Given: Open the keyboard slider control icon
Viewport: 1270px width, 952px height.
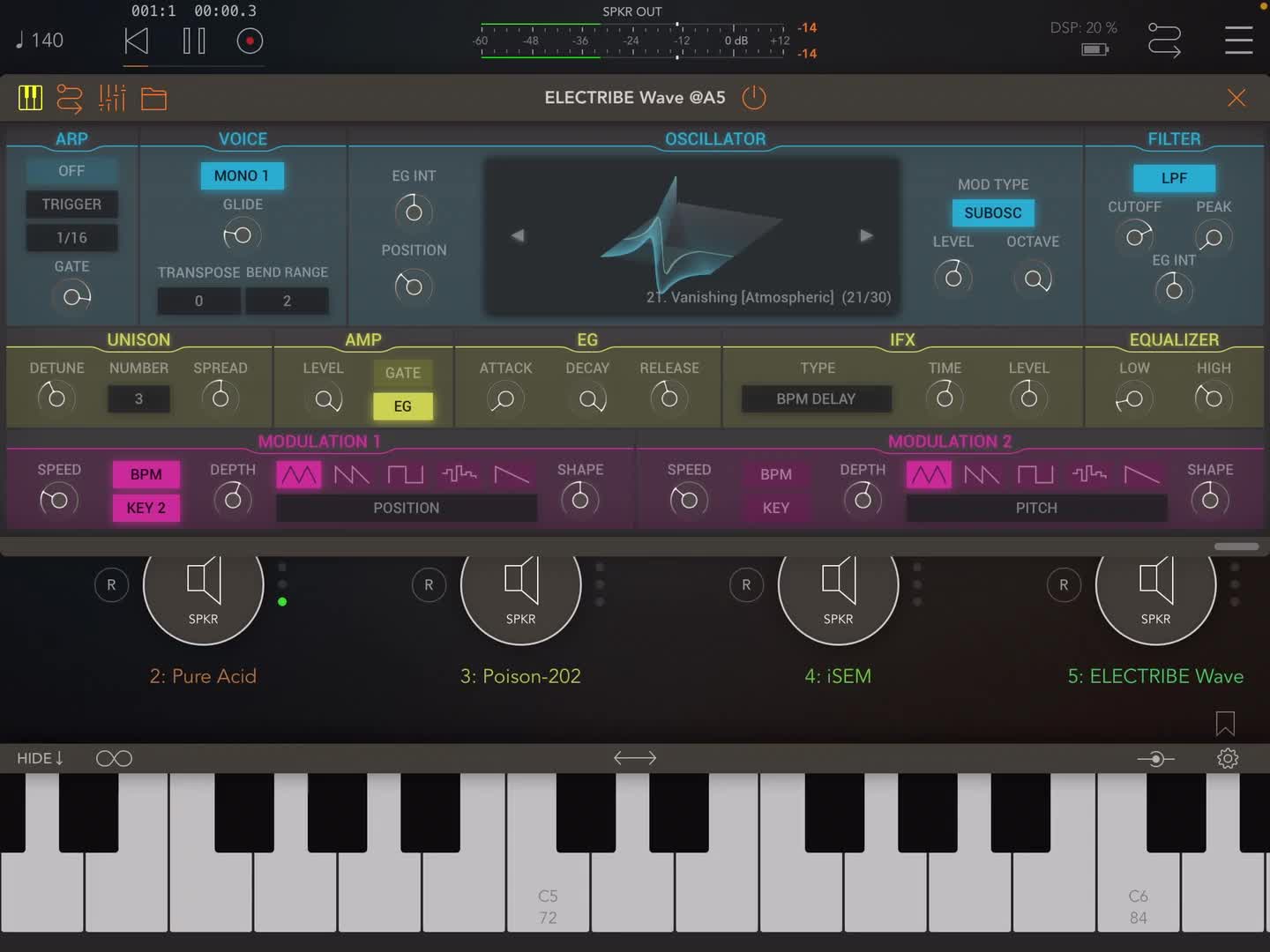Looking at the screenshot, I should pos(1155,758).
